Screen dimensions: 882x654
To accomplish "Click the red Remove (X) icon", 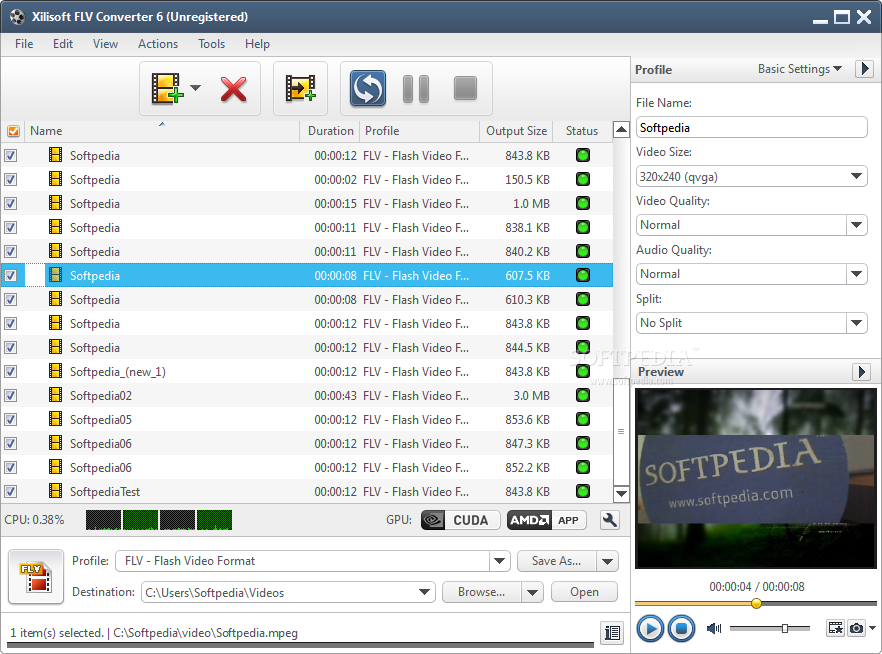I will tap(233, 89).
